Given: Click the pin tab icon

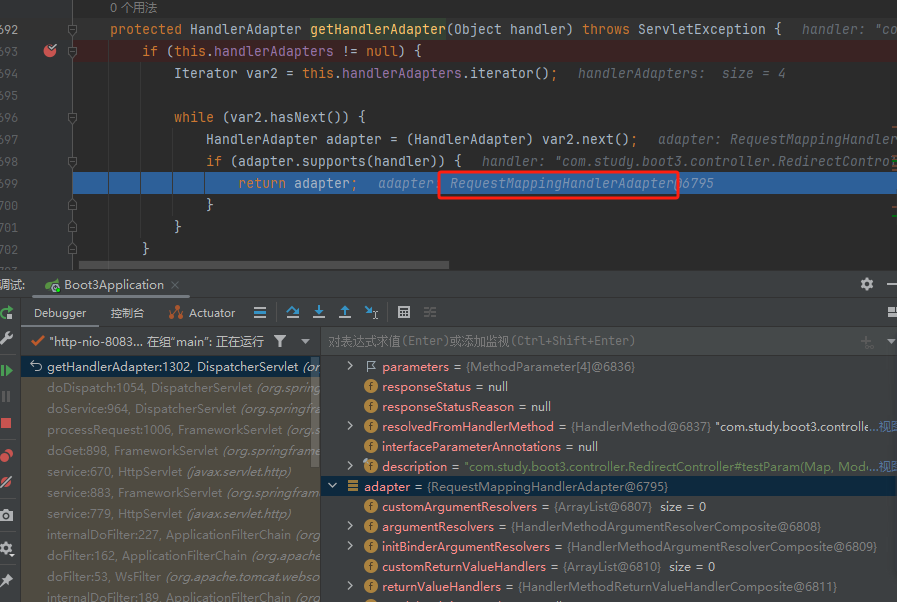Looking at the screenshot, I should click(x=7, y=581).
